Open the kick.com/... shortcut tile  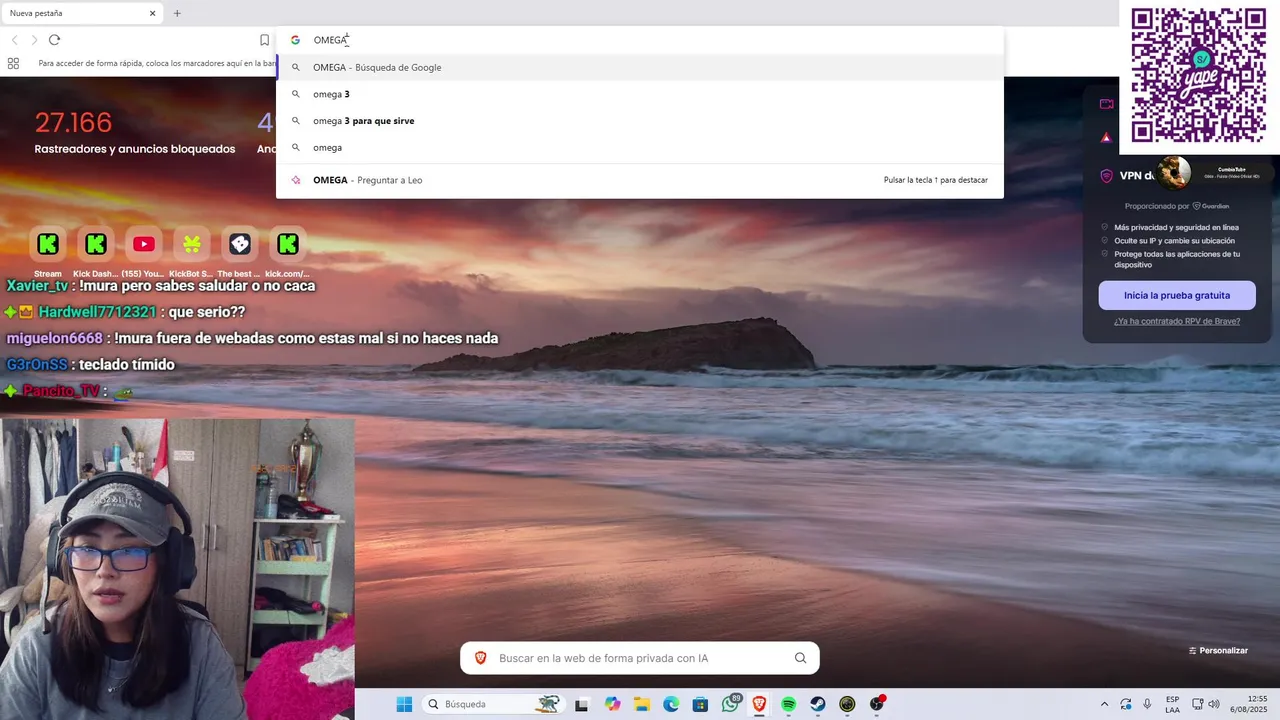click(x=288, y=244)
